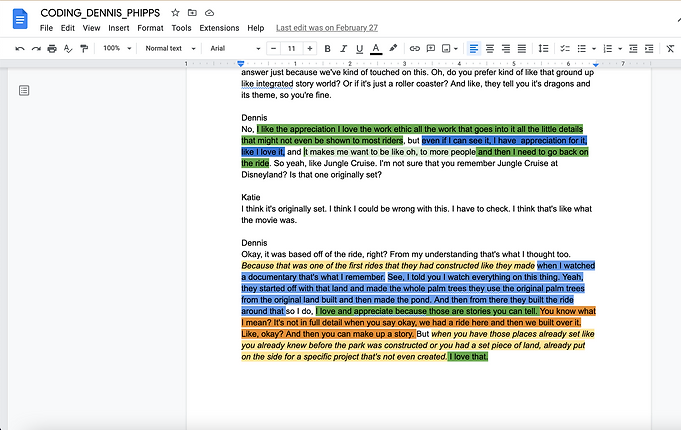Redo the last action
681x430 pixels.
[x=36, y=49]
